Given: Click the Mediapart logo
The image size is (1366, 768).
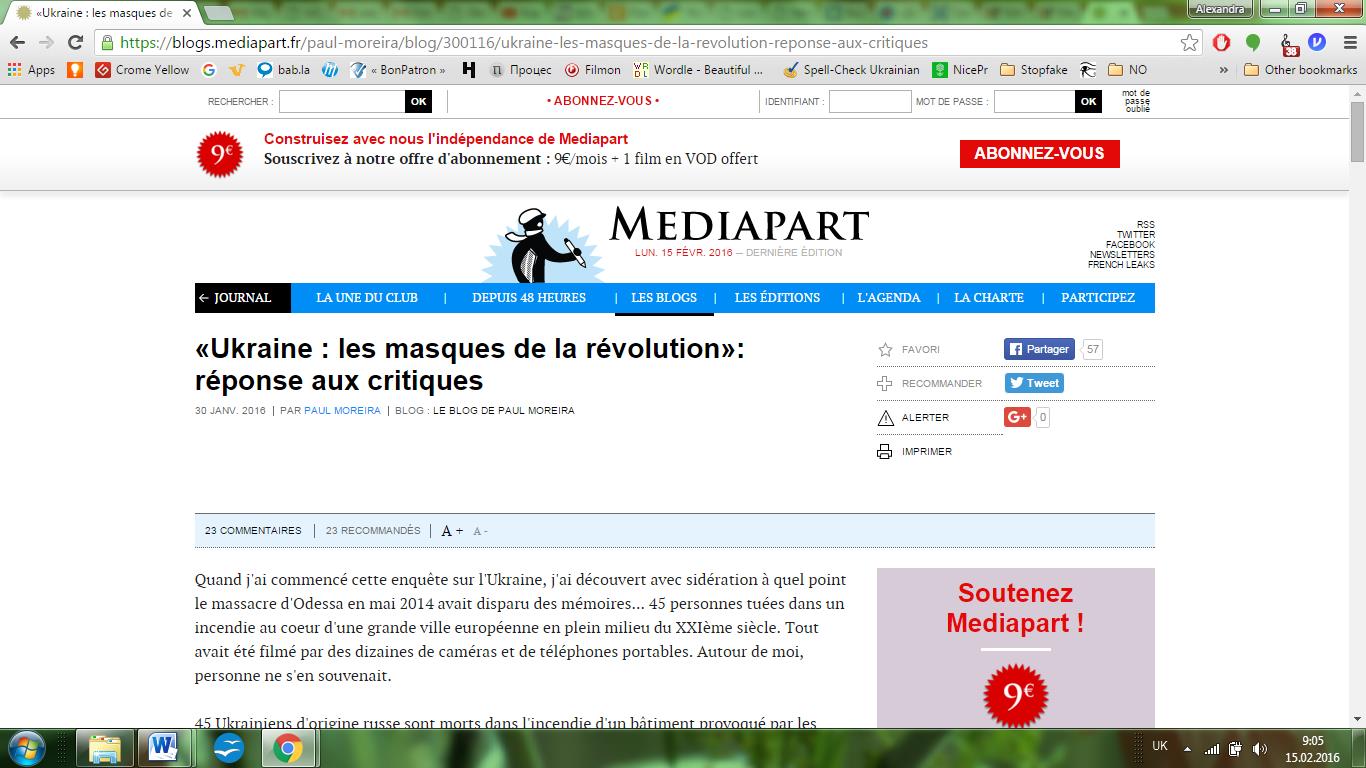Looking at the screenshot, I should point(739,225).
